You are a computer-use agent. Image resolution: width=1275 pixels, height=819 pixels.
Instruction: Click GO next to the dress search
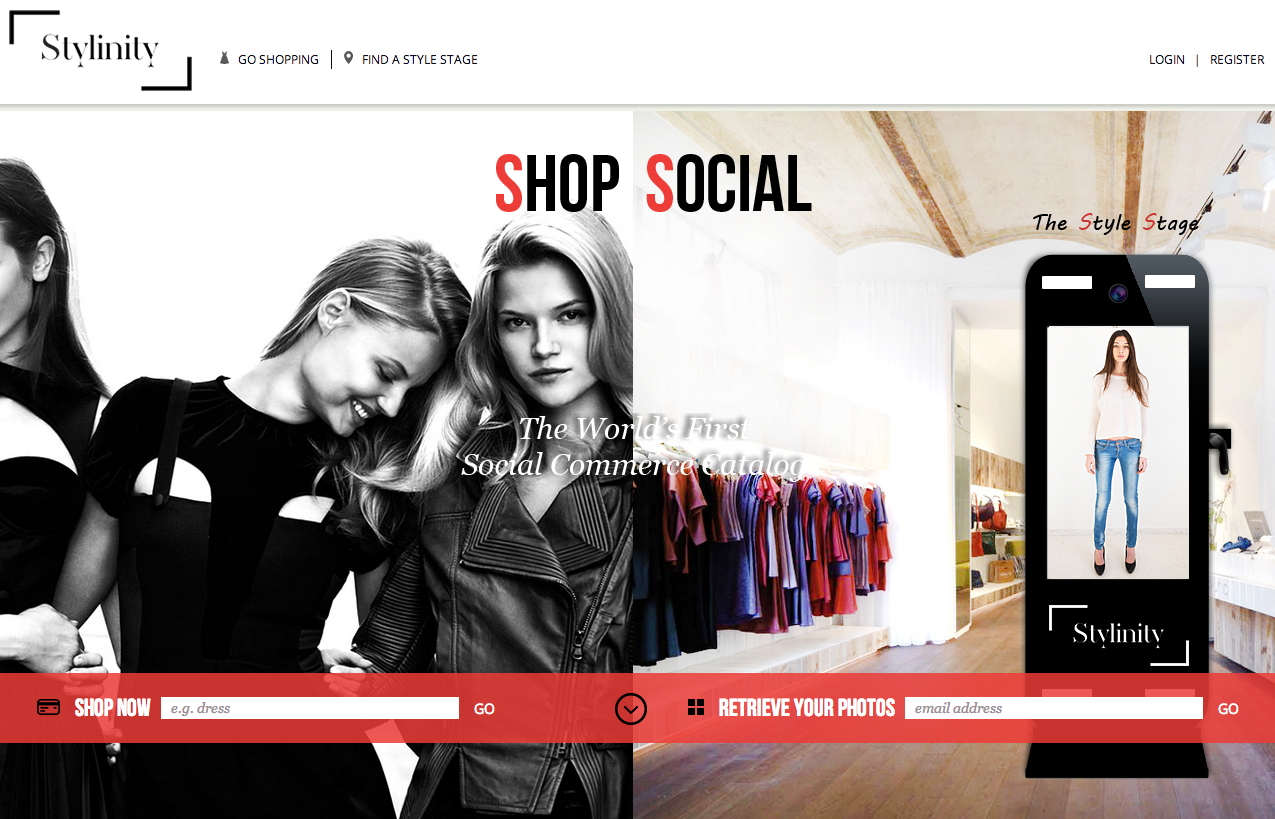coord(484,709)
